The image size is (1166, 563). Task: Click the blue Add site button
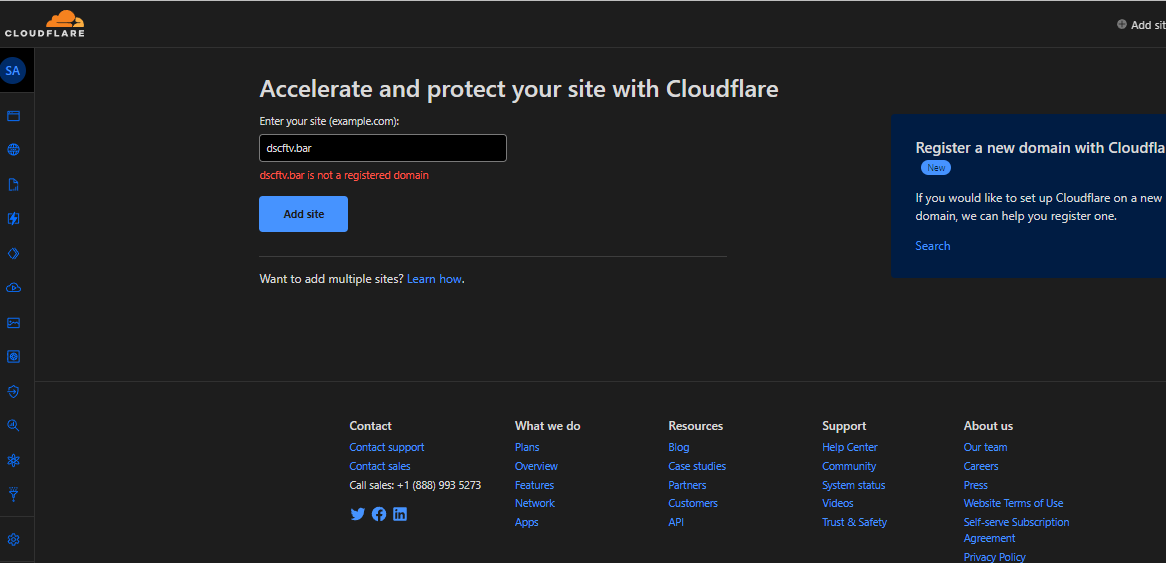[x=303, y=214]
